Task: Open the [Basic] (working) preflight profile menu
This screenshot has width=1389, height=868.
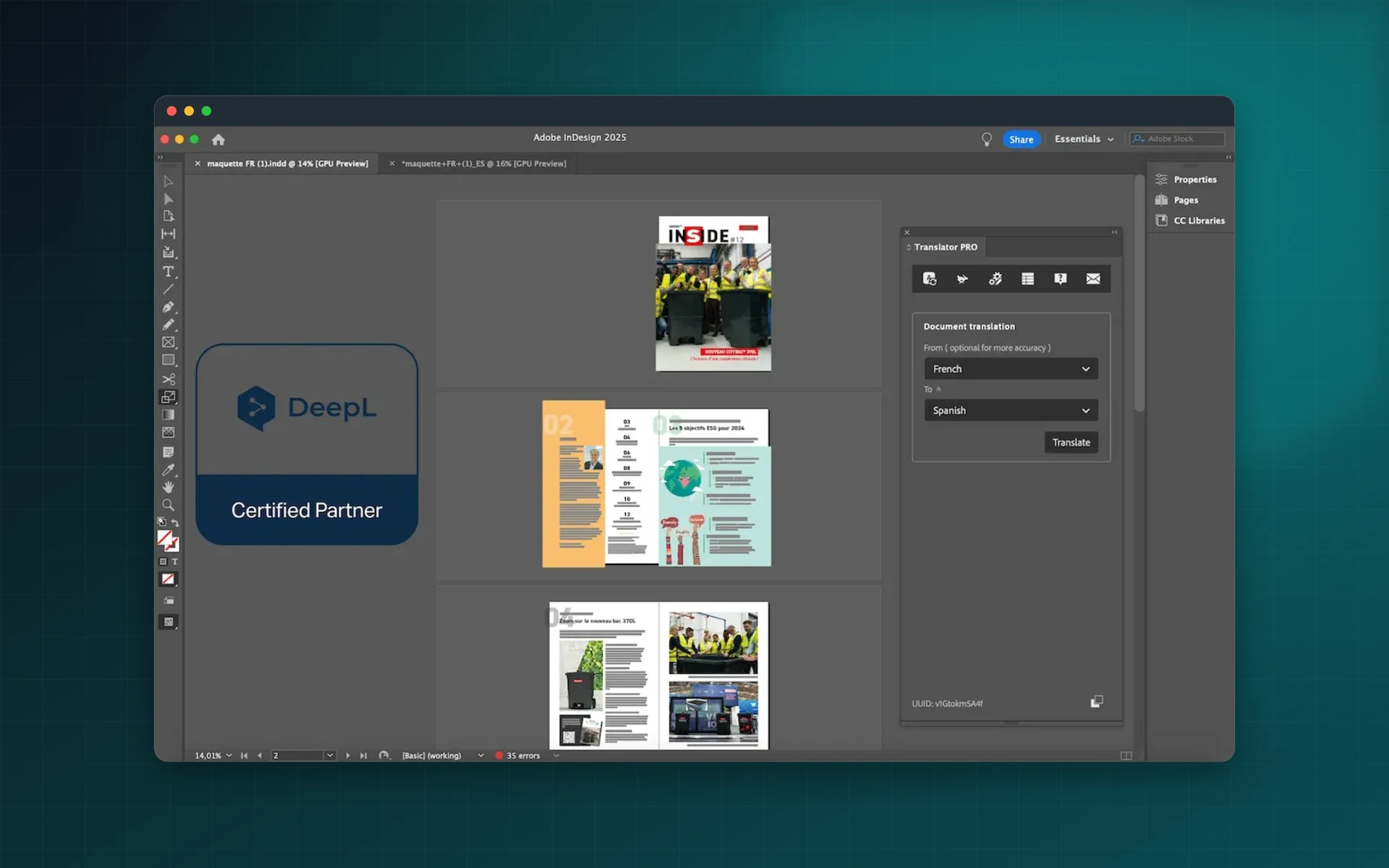Action: click(480, 755)
